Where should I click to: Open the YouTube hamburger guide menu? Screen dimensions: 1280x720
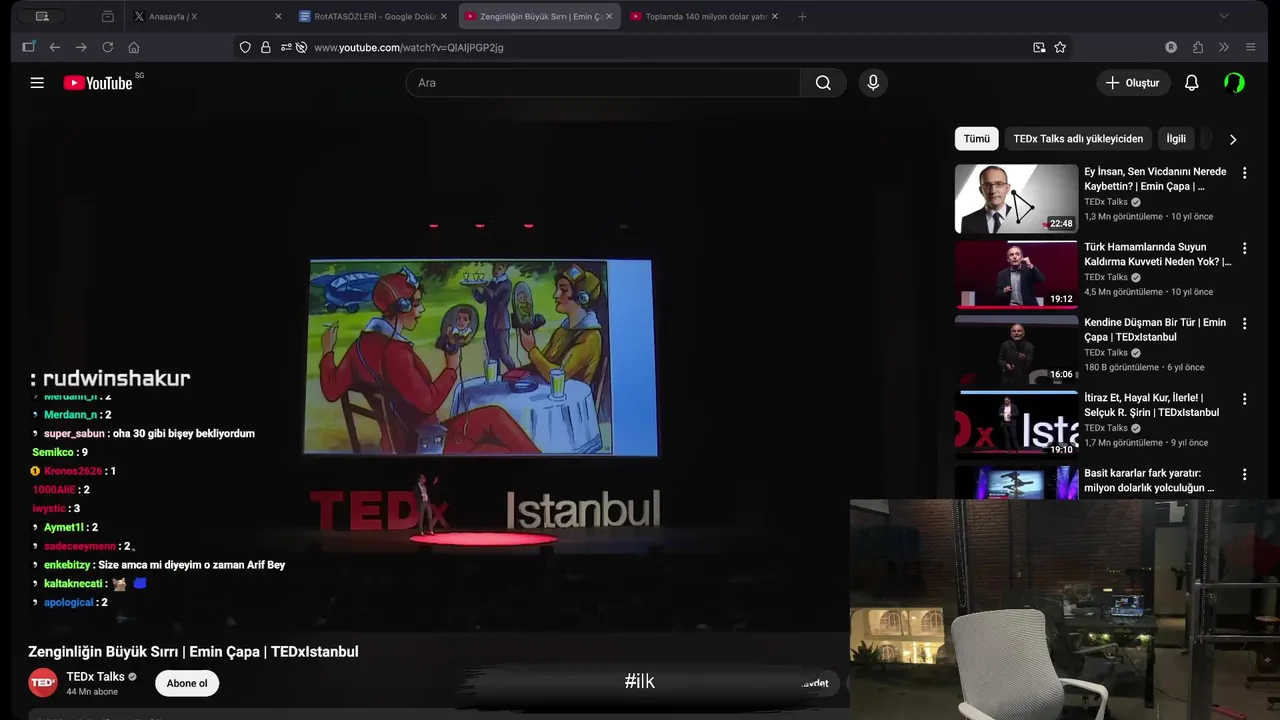(x=37, y=83)
